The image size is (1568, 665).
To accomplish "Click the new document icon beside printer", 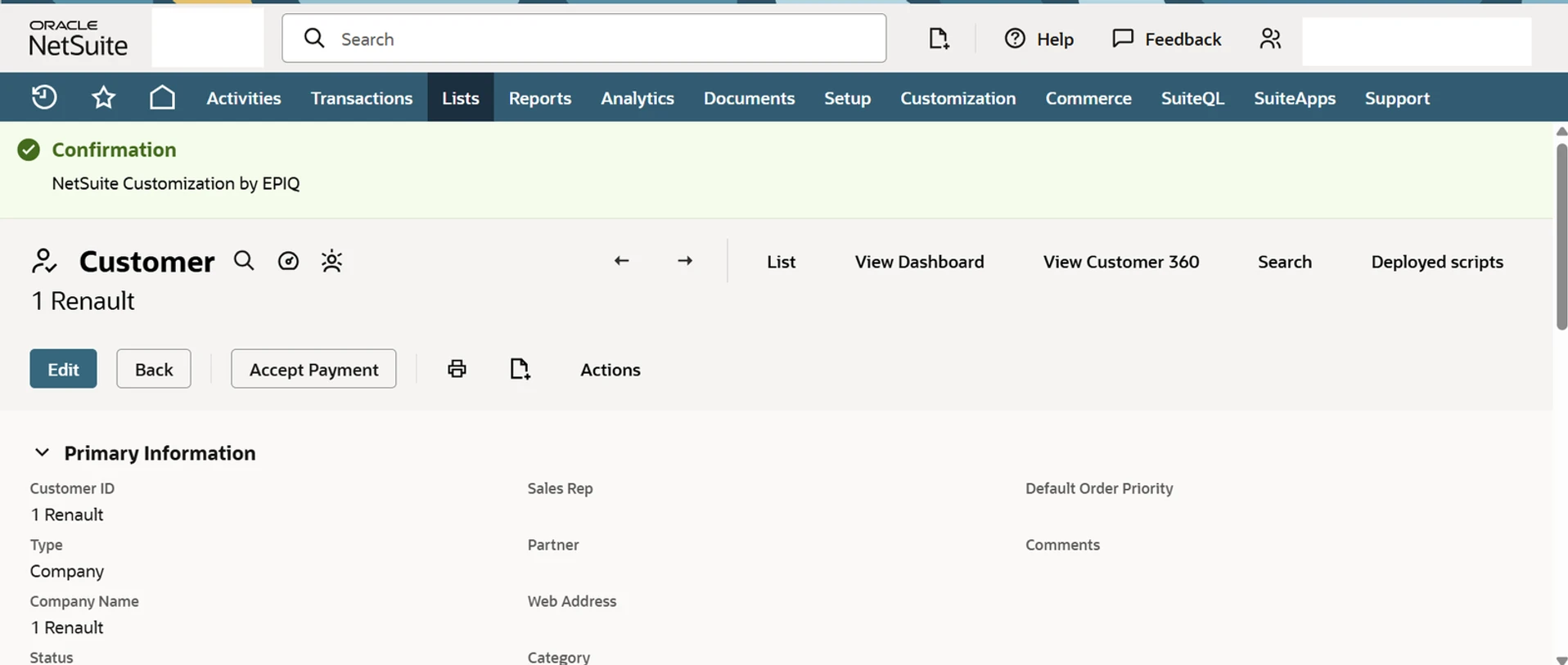I will pyautogui.click(x=520, y=369).
